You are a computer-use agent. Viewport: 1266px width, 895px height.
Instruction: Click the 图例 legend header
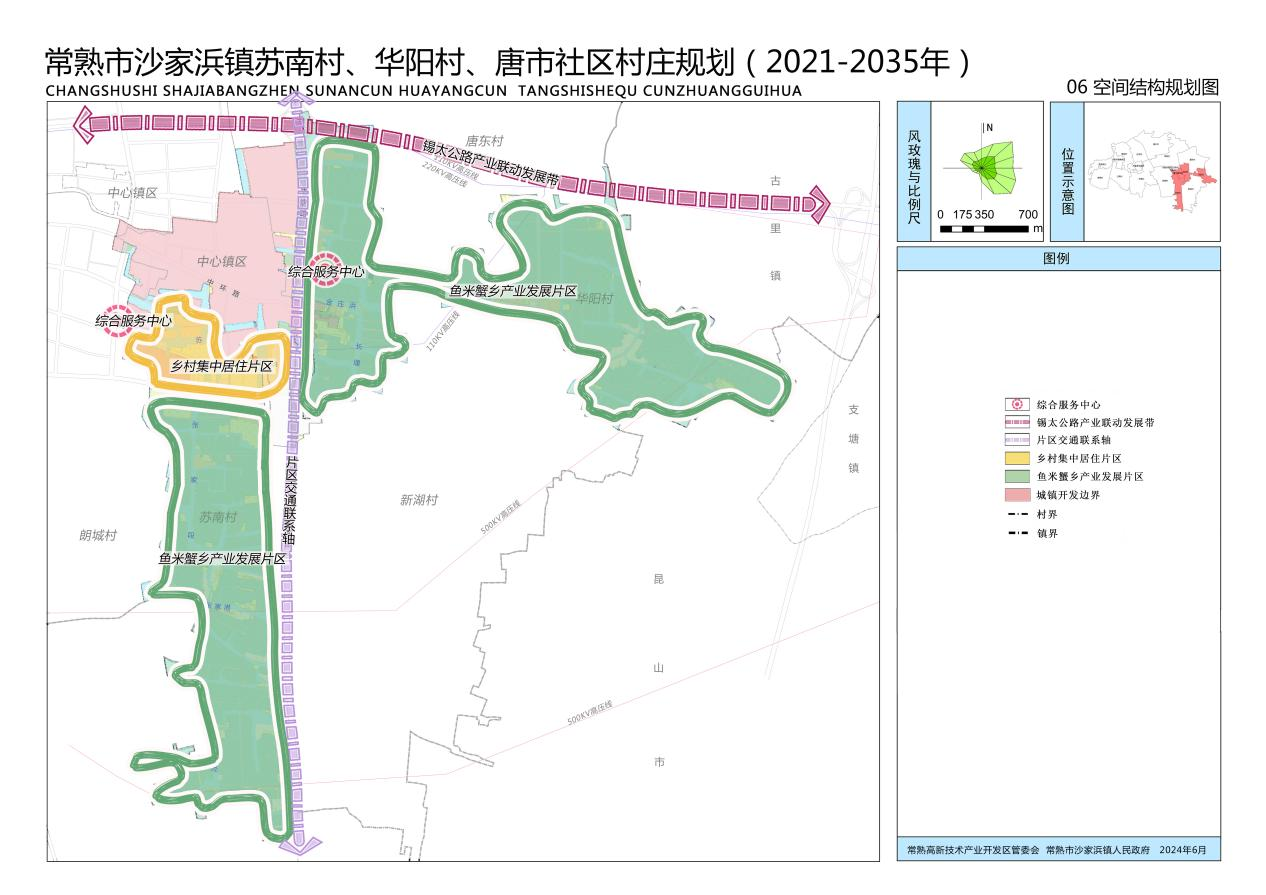click(x=1058, y=258)
